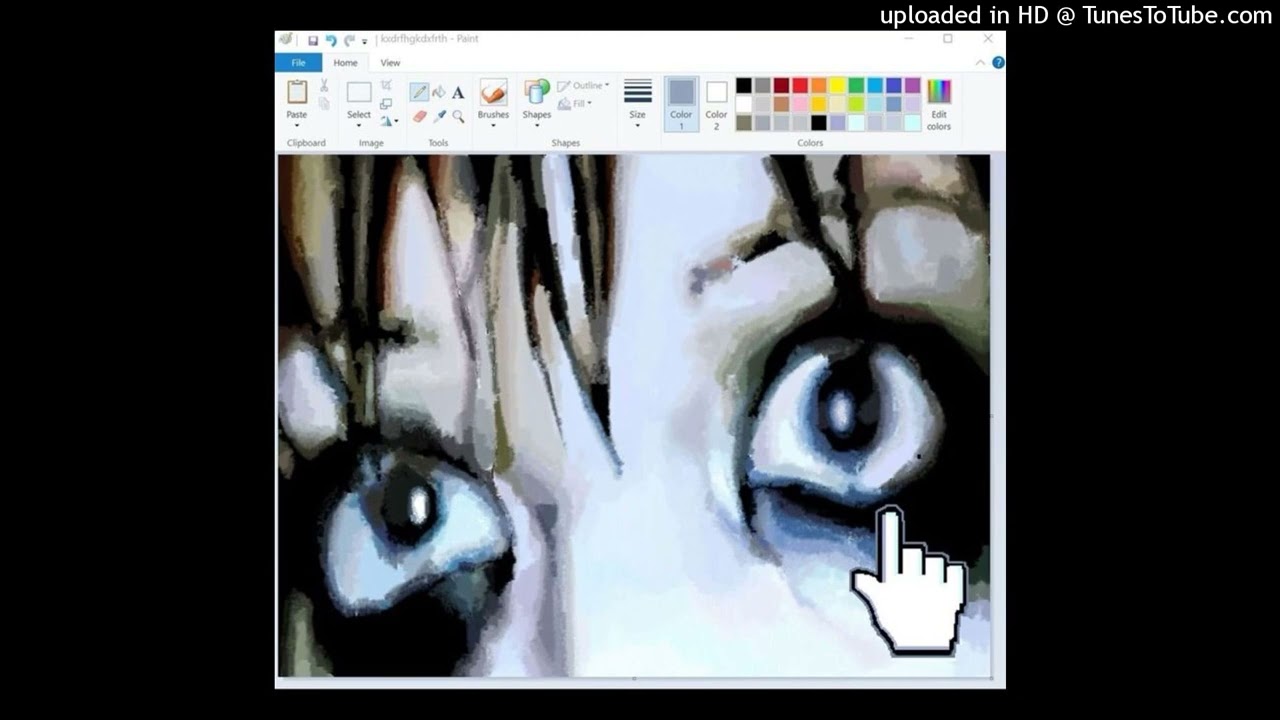This screenshot has height=720, width=1280.
Task: Select the Color picker eyedropper tool
Action: click(x=439, y=116)
